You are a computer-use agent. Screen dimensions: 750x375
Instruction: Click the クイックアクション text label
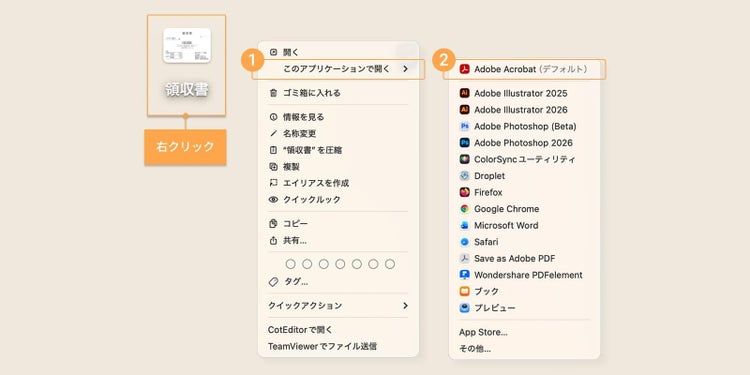pyautogui.click(x=305, y=305)
